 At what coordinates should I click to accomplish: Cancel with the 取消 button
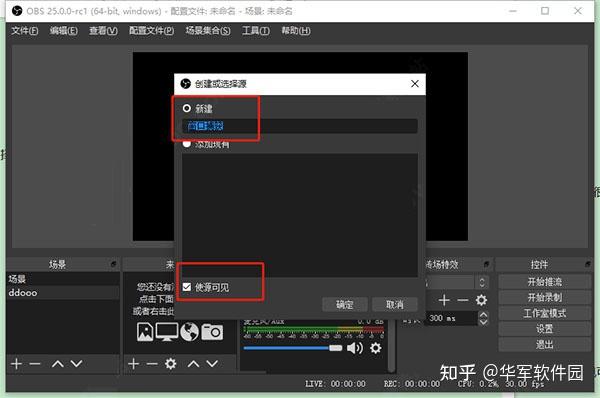395,305
